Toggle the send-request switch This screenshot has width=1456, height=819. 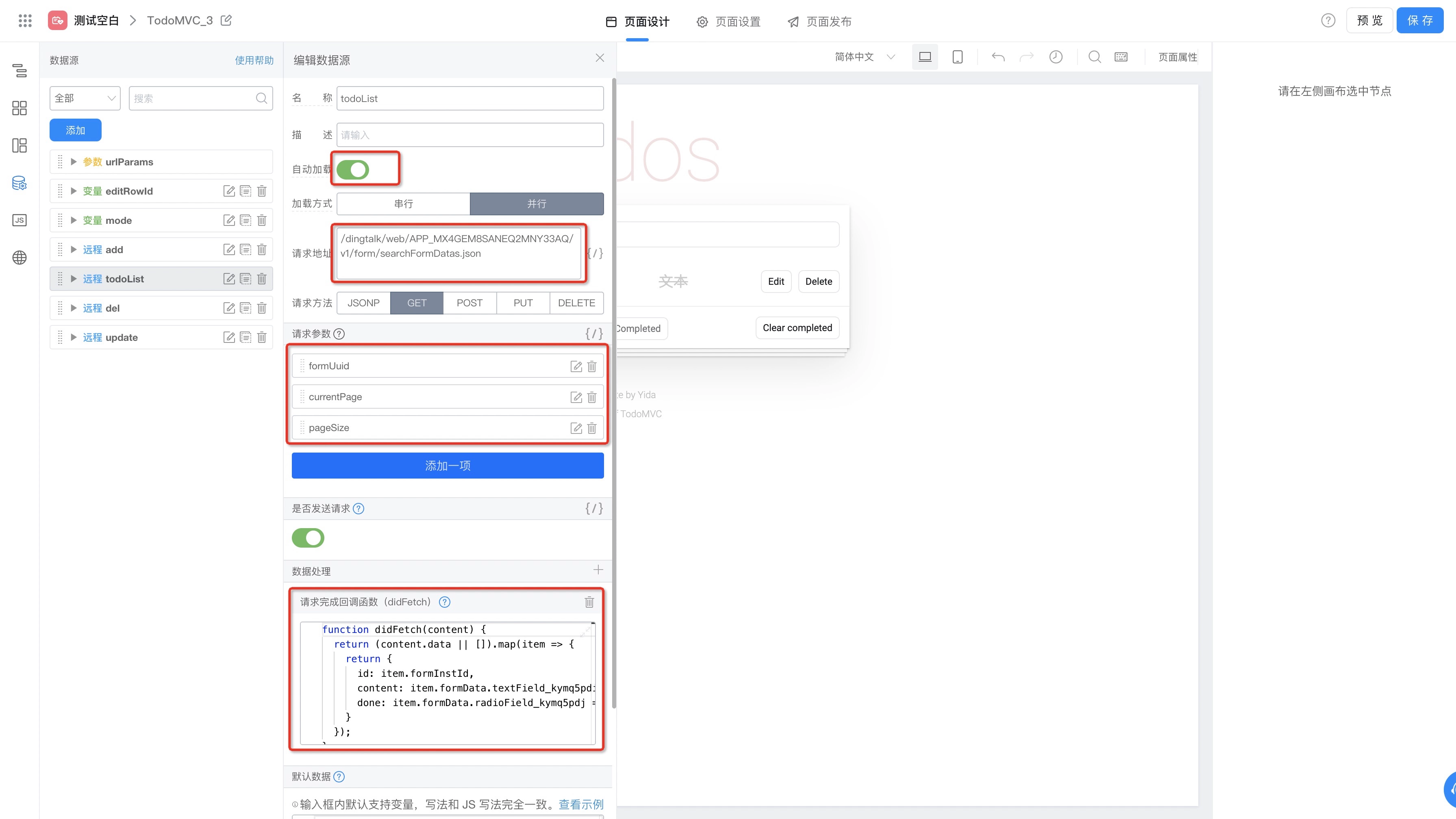pyautogui.click(x=308, y=538)
